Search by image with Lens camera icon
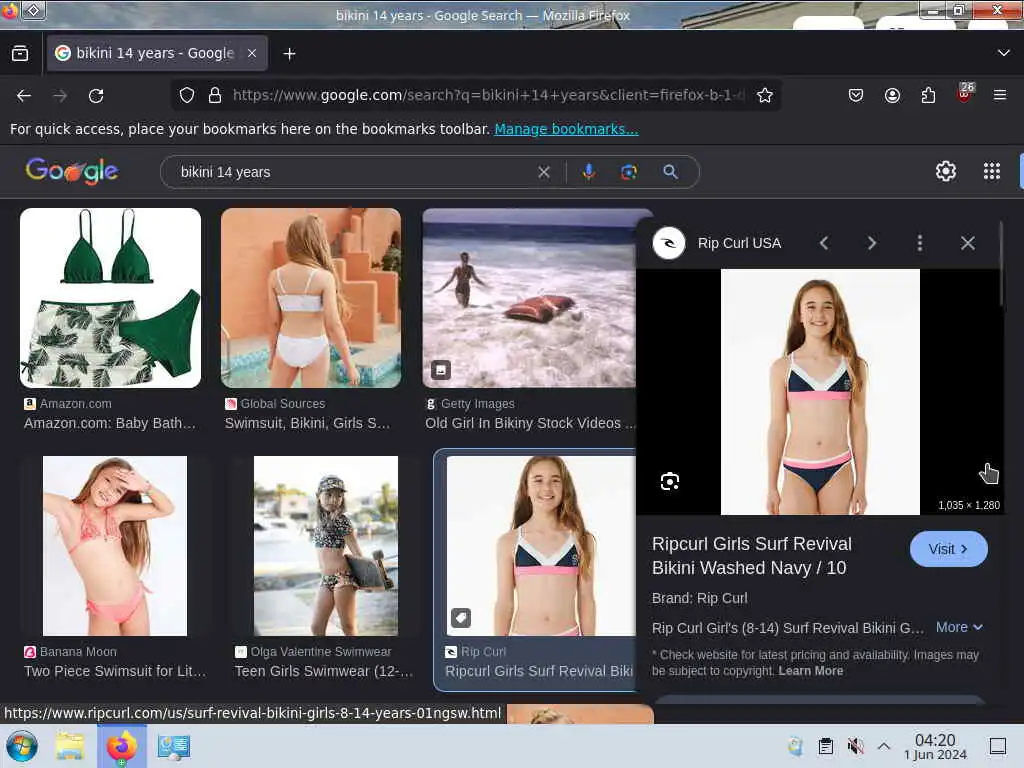 [629, 172]
